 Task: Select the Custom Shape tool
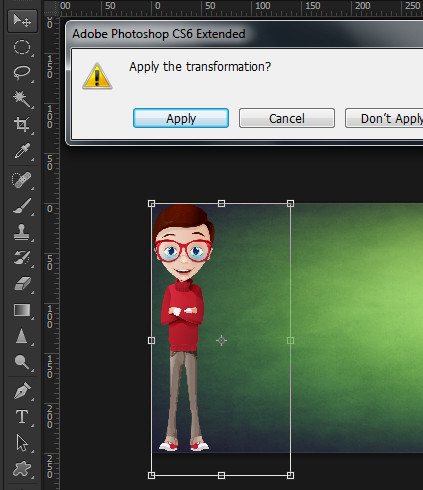(x=22, y=469)
